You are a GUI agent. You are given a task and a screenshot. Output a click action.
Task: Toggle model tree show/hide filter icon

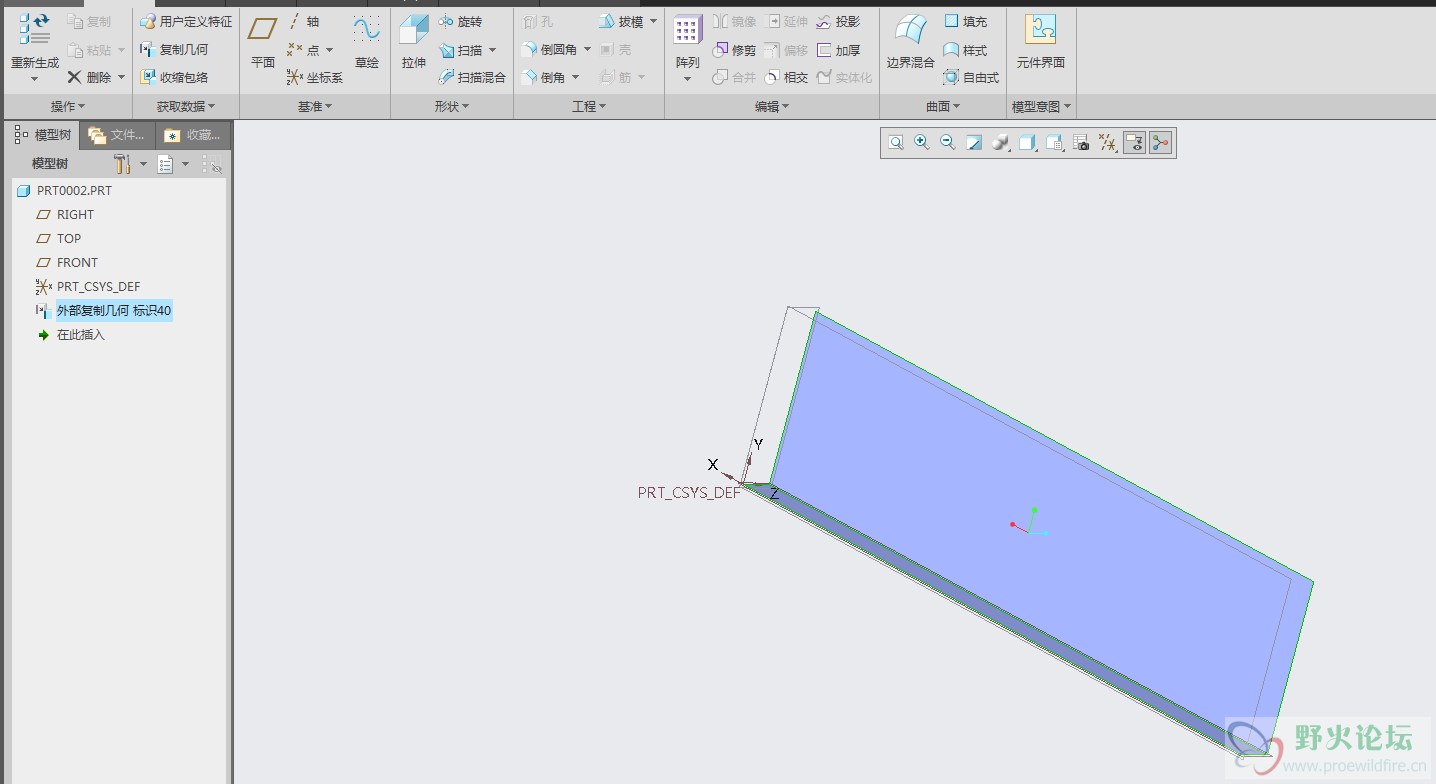212,164
